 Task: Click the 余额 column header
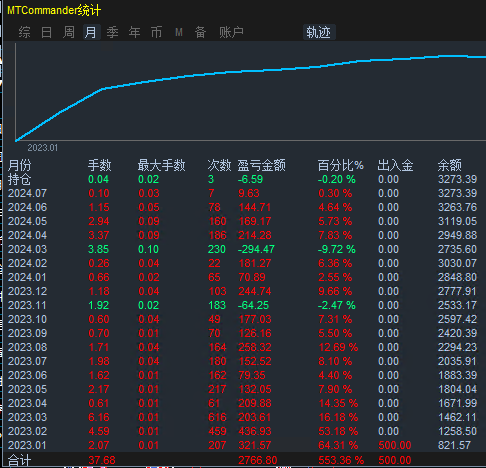click(450, 165)
